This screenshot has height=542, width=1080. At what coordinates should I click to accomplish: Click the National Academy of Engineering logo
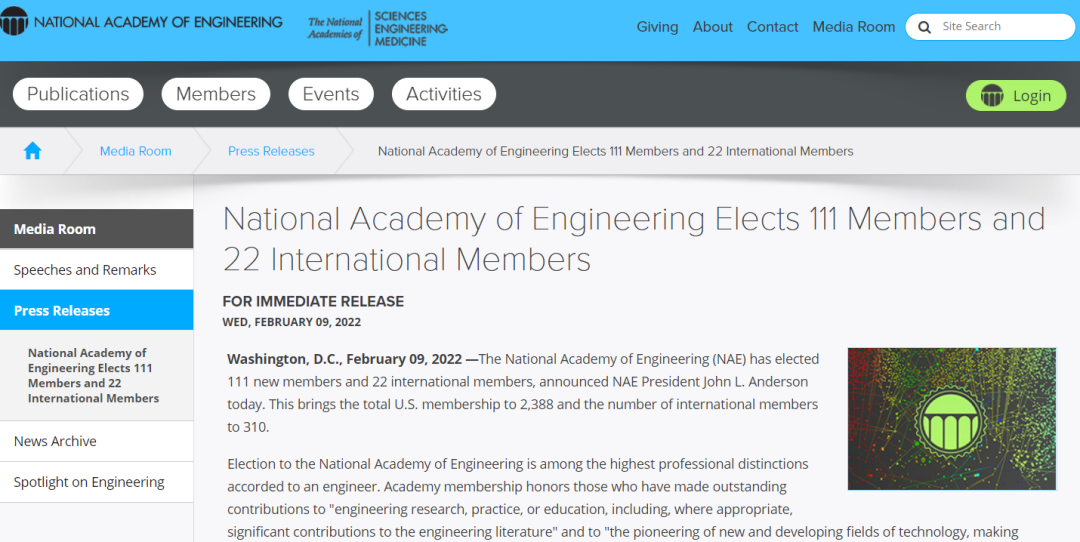[141, 22]
